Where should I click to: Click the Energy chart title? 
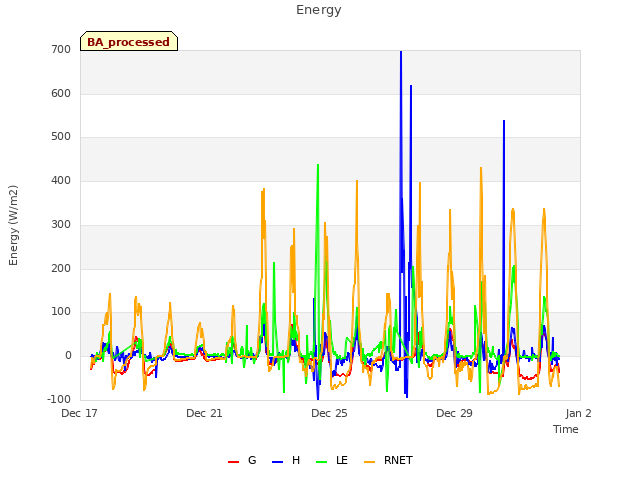click(319, 10)
